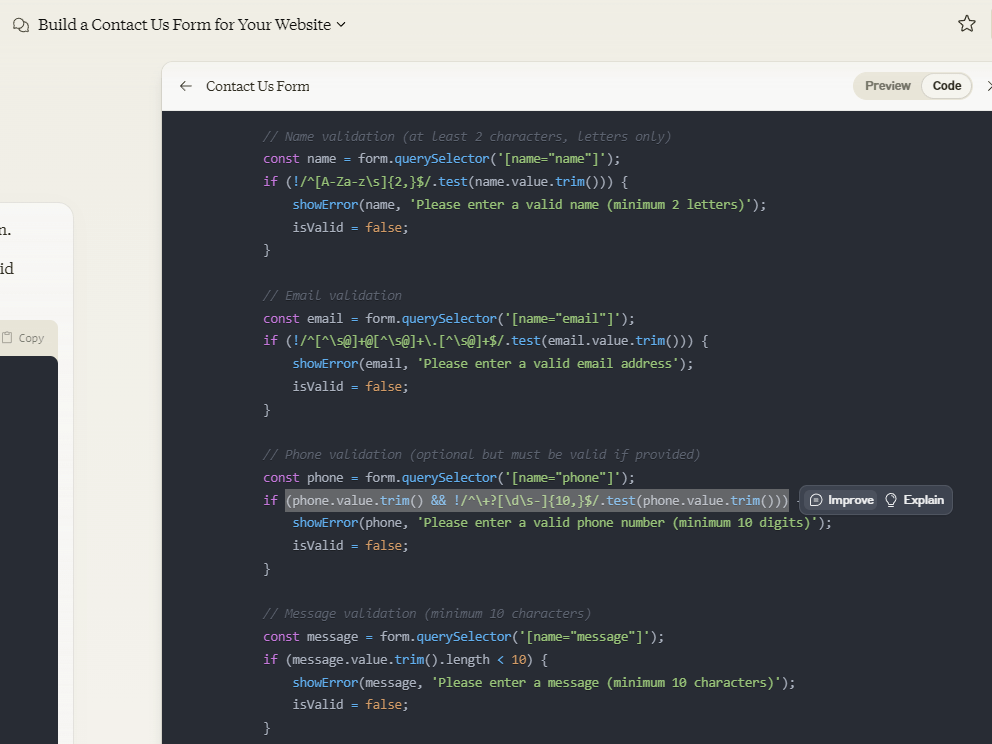Click the name regex test condition line
The height and width of the screenshot is (744, 992).
coord(445,182)
